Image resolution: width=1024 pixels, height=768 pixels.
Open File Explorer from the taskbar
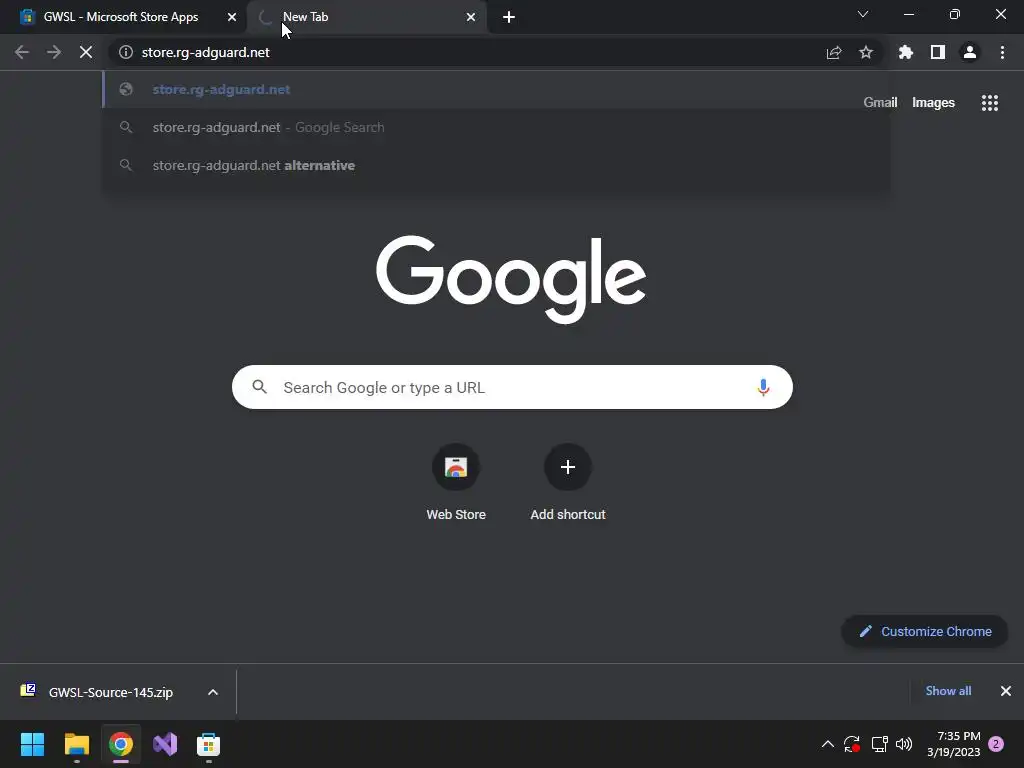coord(76,744)
